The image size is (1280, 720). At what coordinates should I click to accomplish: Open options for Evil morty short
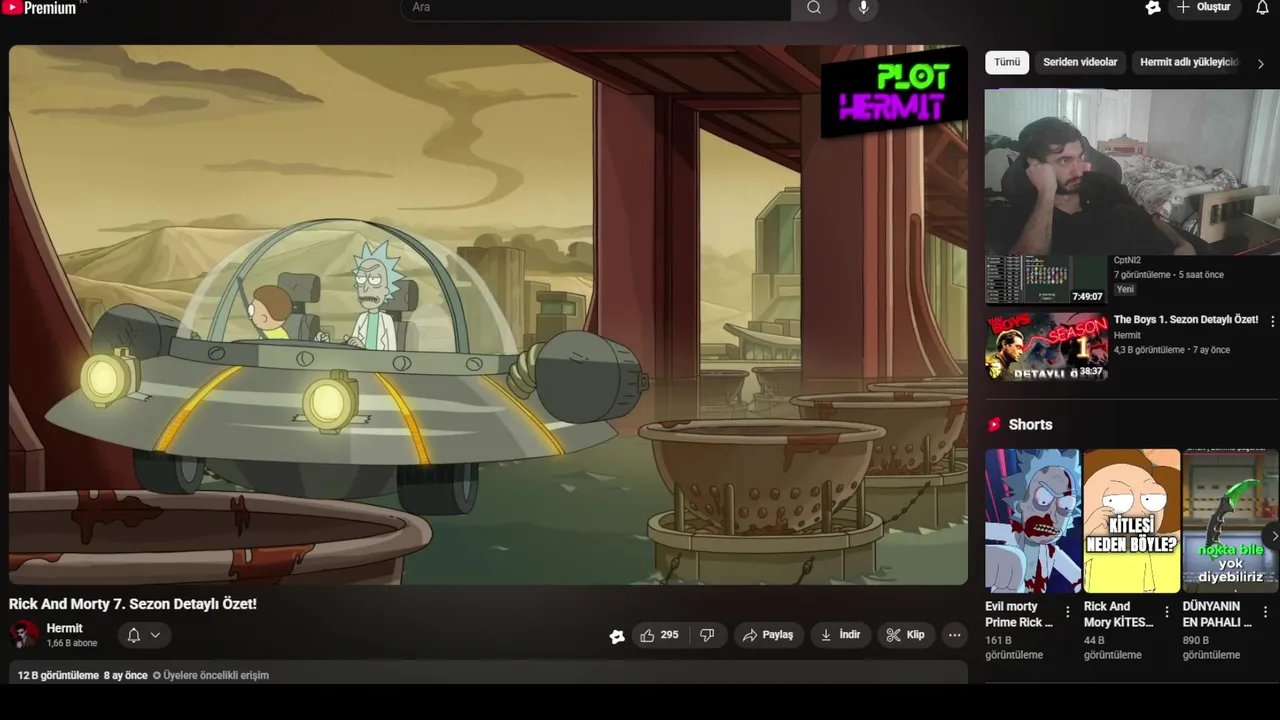tap(1067, 612)
